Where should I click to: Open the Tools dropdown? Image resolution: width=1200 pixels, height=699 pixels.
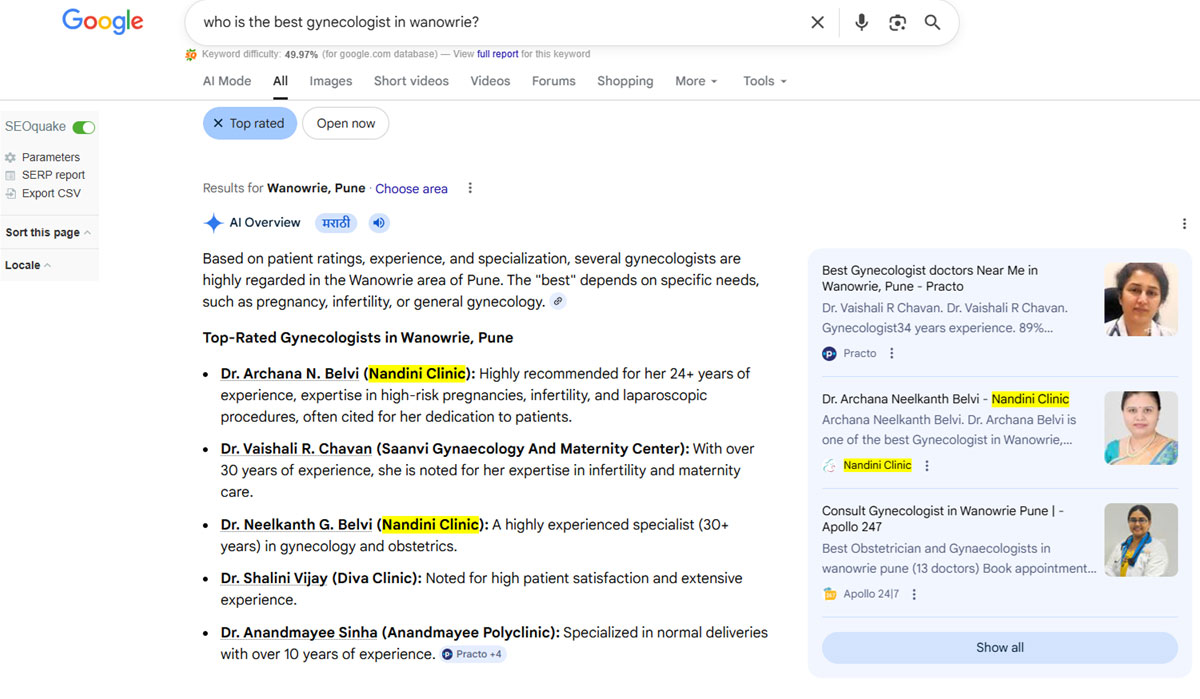coord(765,81)
